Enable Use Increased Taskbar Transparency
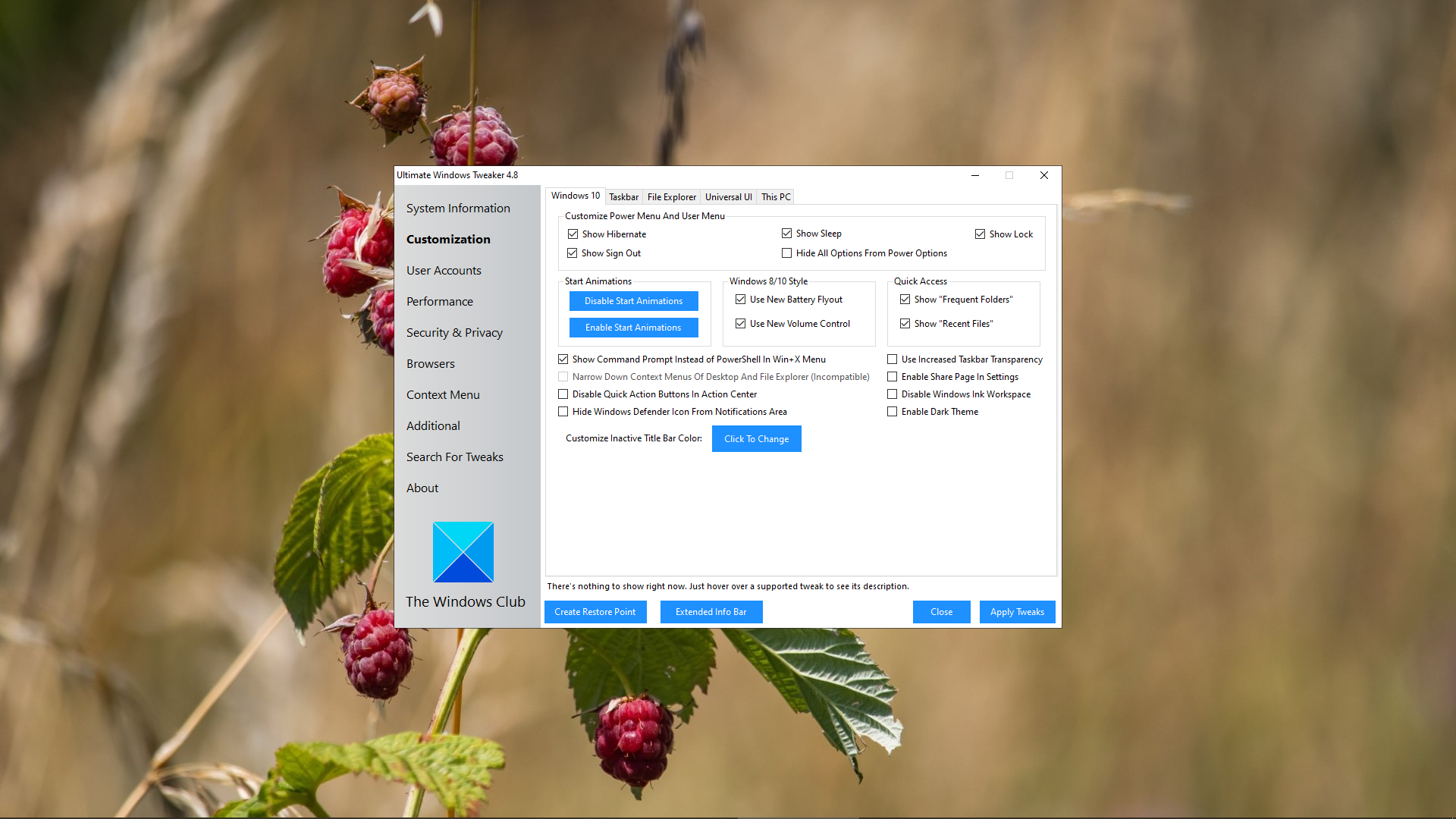The image size is (1456, 819). coord(893,359)
